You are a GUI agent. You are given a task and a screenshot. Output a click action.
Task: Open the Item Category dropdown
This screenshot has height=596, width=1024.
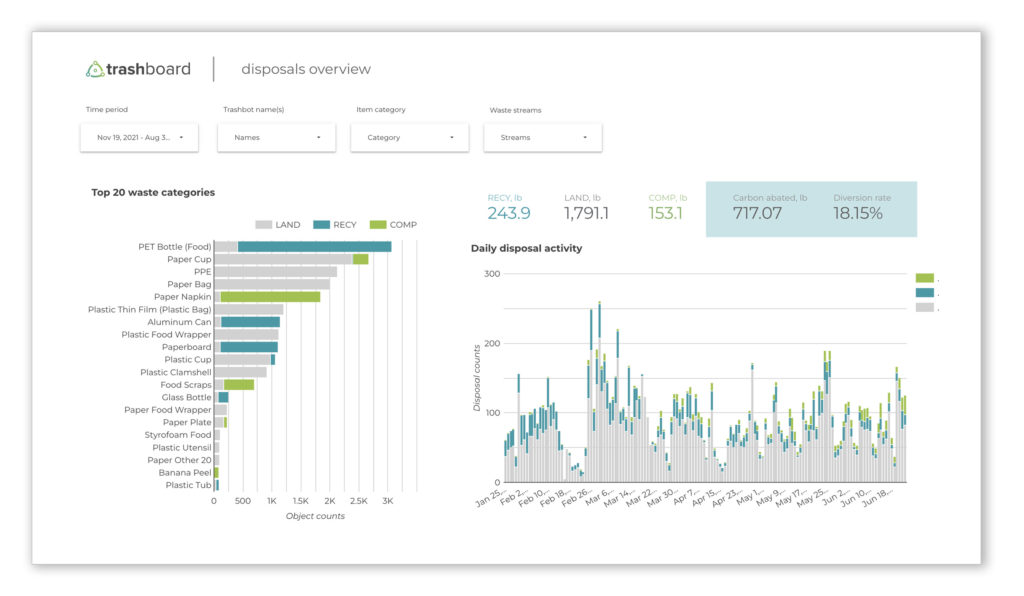pyautogui.click(x=409, y=137)
